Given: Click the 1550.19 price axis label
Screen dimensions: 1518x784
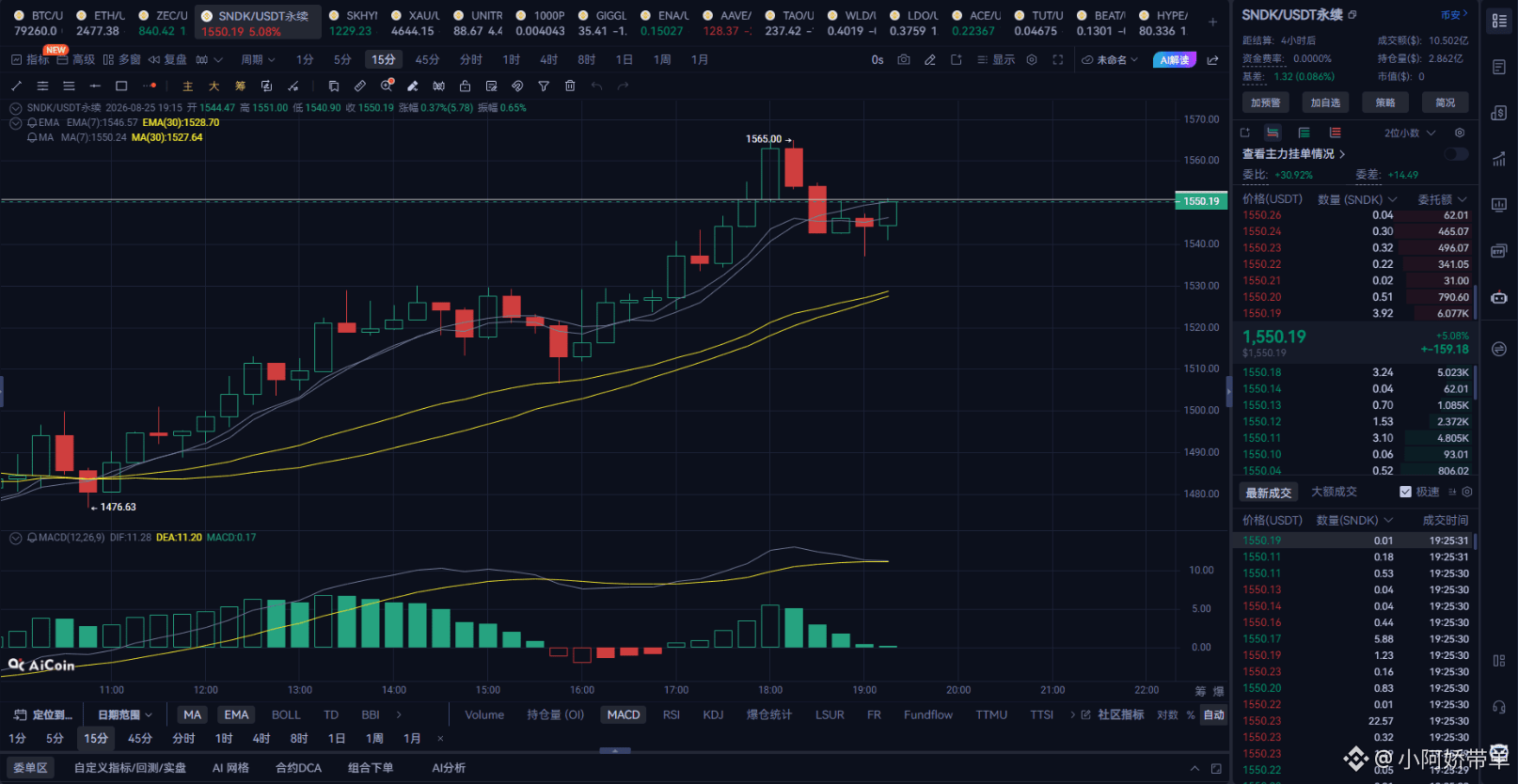Looking at the screenshot, I should (x=1201, y=201).
